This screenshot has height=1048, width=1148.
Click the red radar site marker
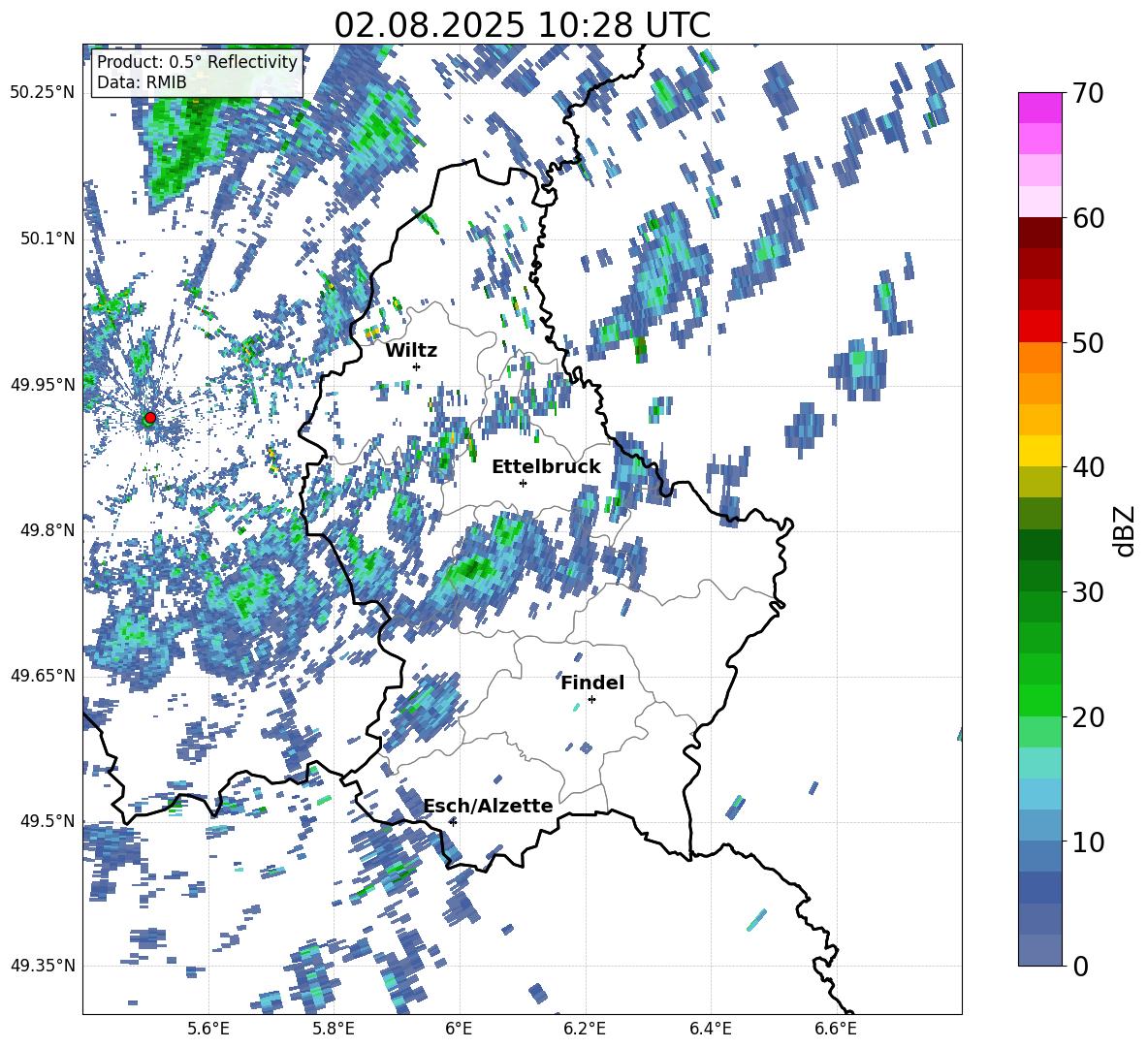coord(149,418)
